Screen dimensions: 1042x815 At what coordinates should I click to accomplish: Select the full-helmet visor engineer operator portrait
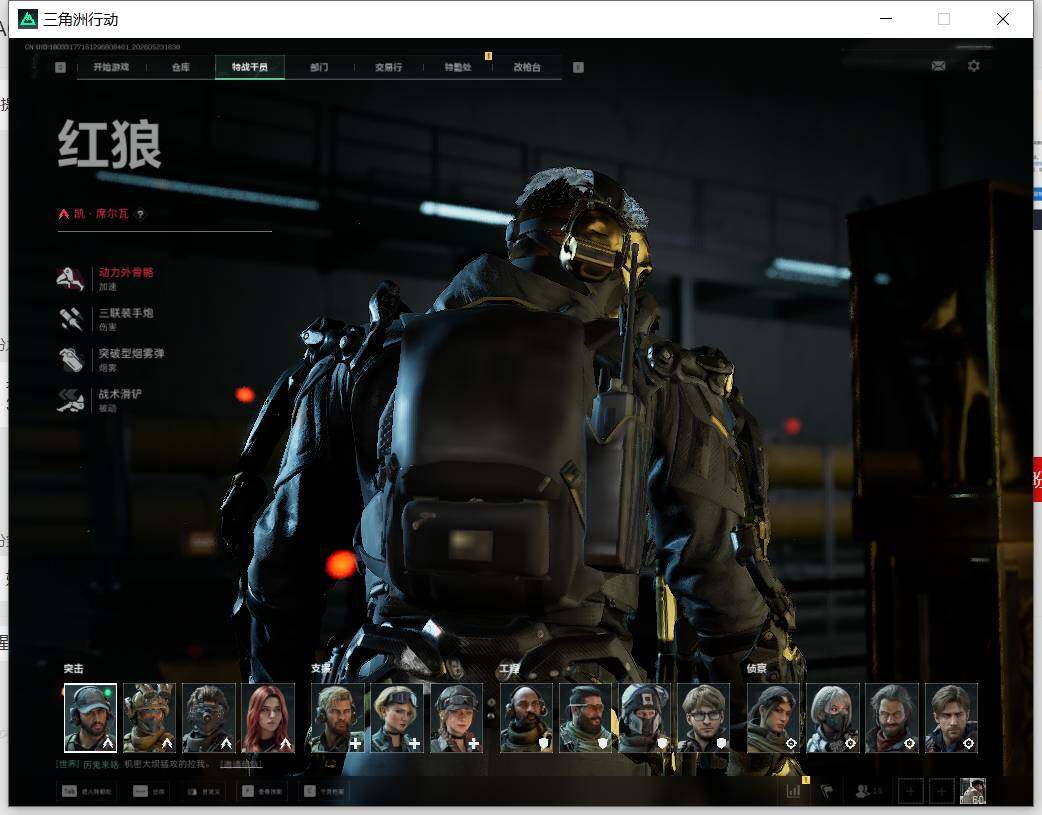(645, 718)
